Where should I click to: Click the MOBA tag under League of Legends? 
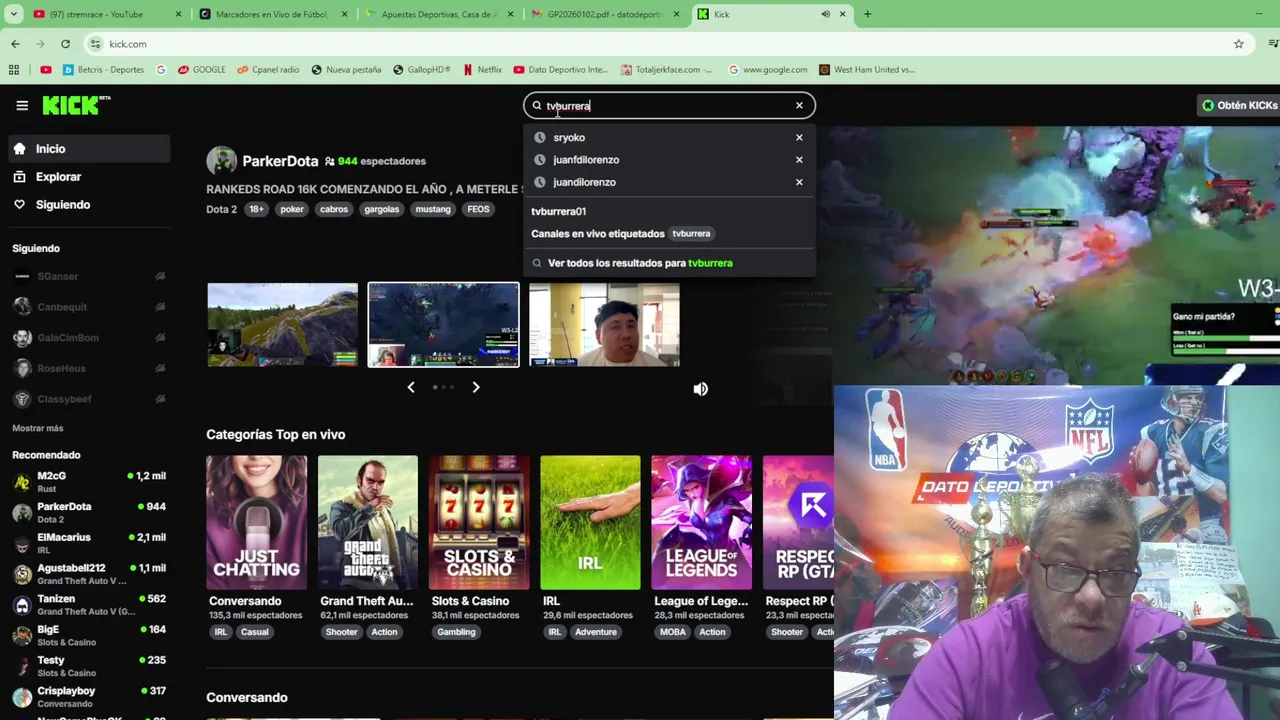(x=673, y=632)
